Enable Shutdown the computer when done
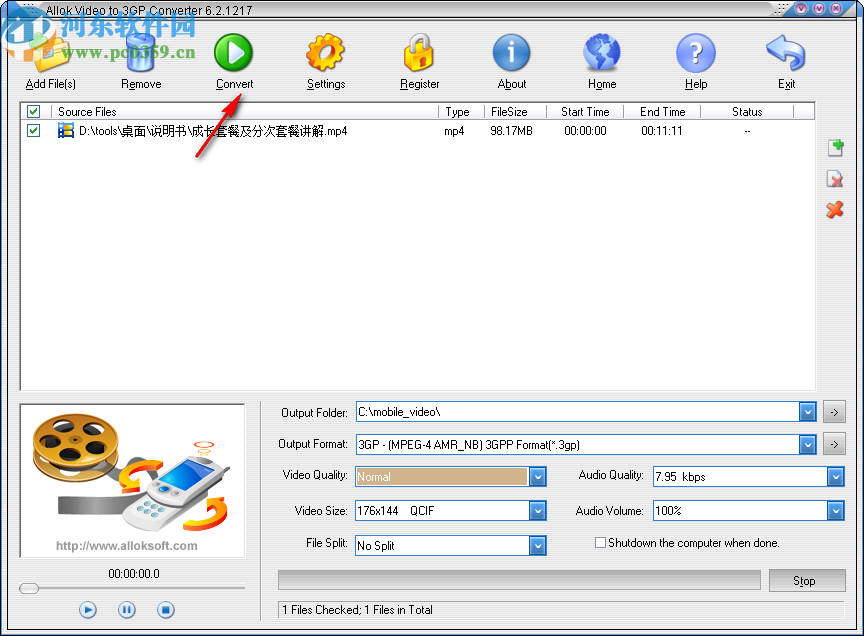The image size is (864, 636). pyautogui.click(x=600, y=542)
